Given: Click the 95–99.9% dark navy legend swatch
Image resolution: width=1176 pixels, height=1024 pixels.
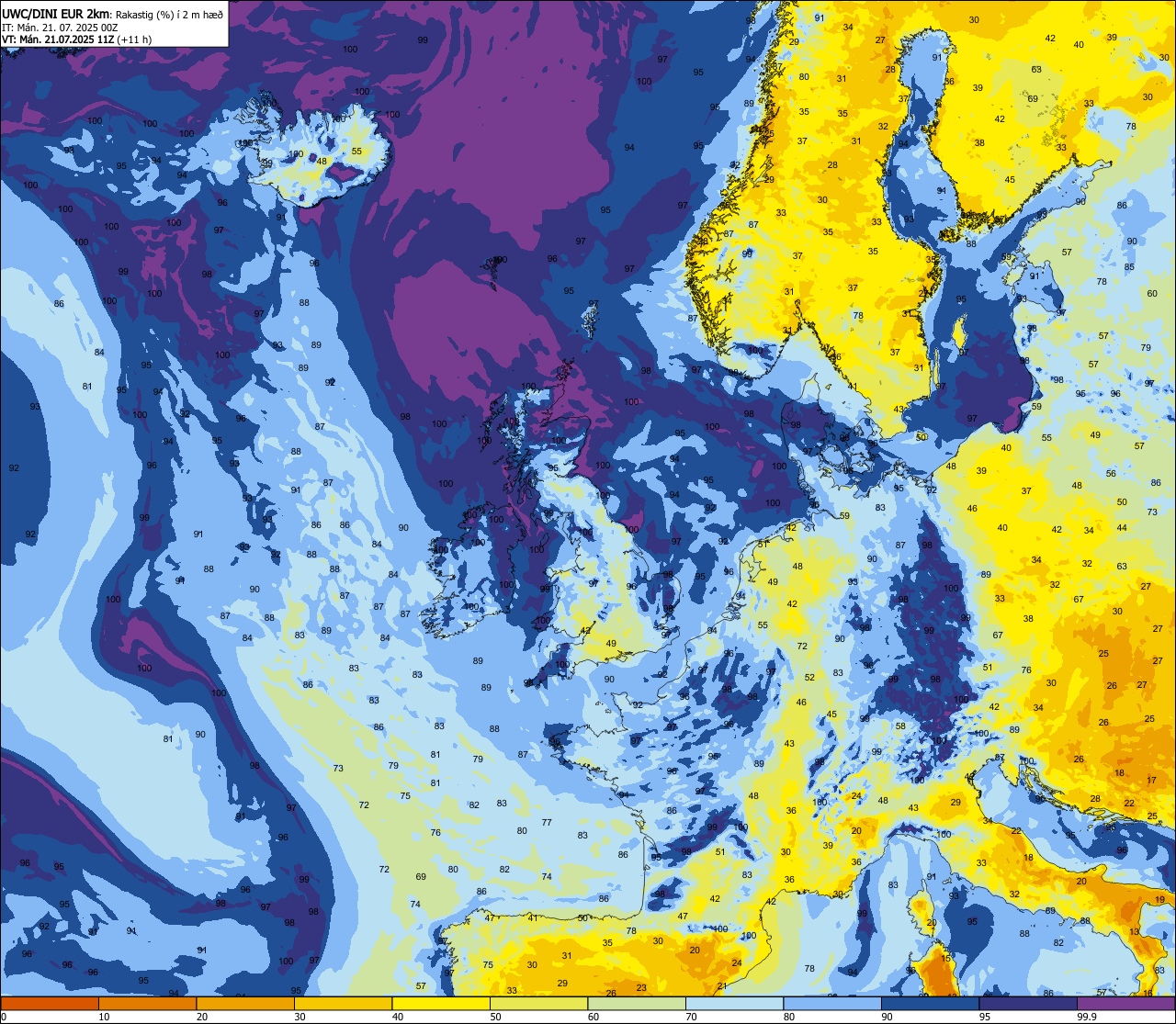Looking at the screenshot, I should click(1028, 1003).
